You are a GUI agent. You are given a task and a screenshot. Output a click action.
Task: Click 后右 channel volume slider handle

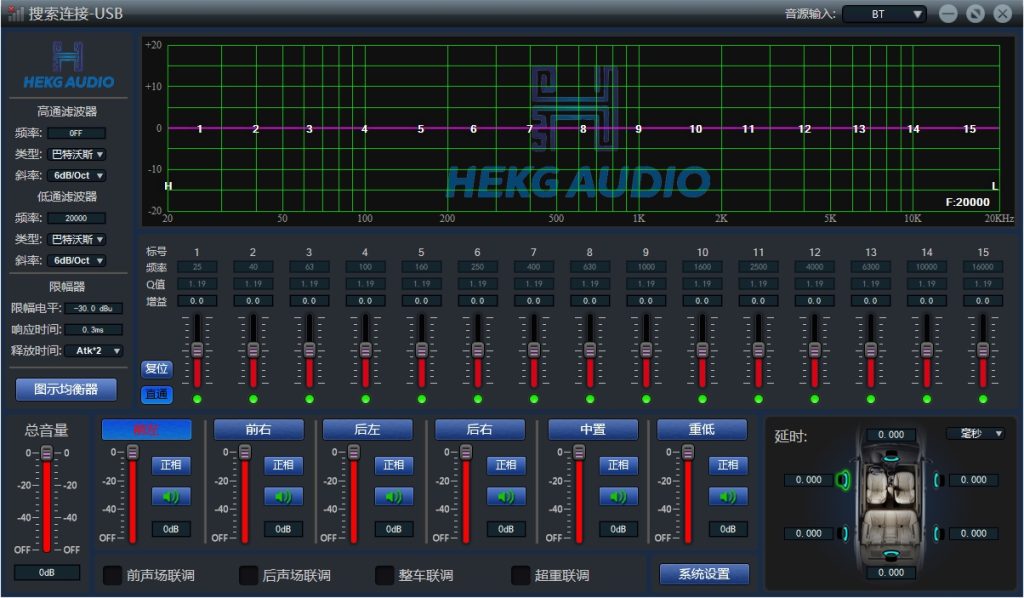pyautogui.click(x=466, y=452)
